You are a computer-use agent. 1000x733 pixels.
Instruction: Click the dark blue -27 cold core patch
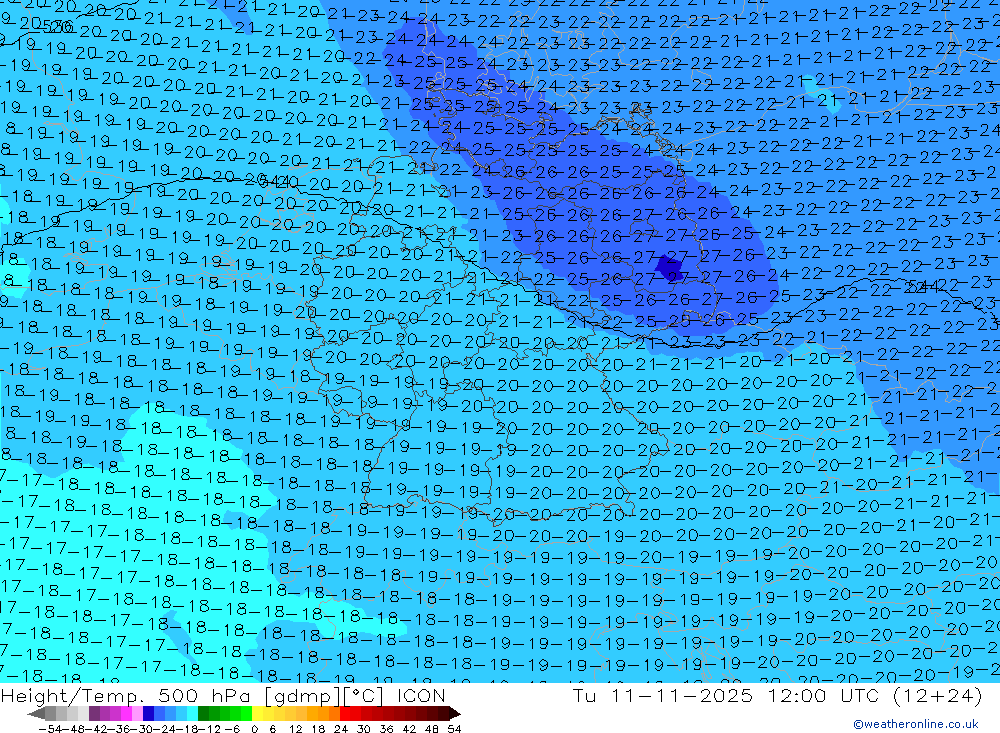click(x=670, y=267)
